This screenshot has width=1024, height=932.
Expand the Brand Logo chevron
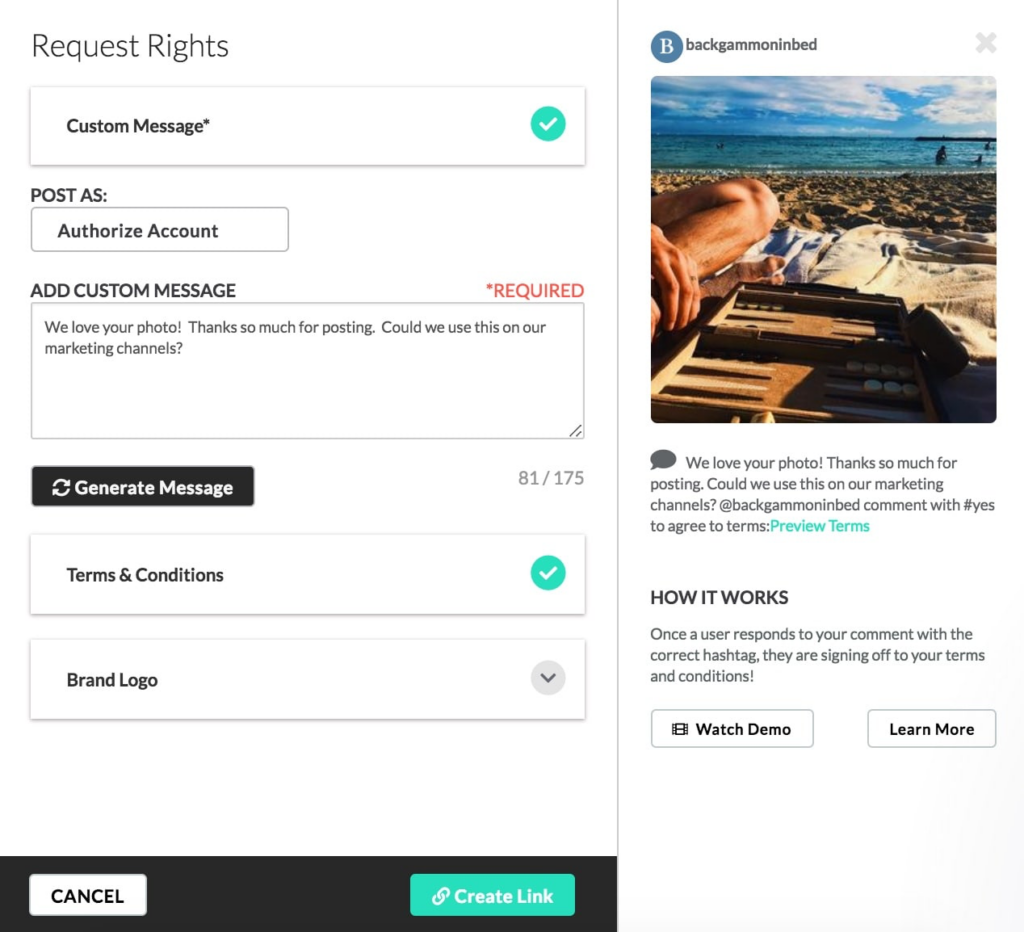tap(547, 678)
